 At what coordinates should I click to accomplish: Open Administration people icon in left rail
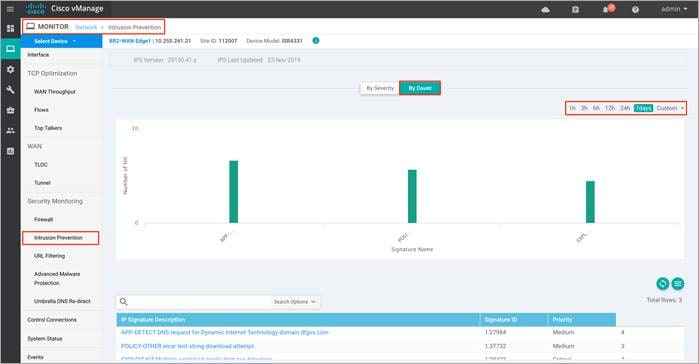(x=10, y=131)
